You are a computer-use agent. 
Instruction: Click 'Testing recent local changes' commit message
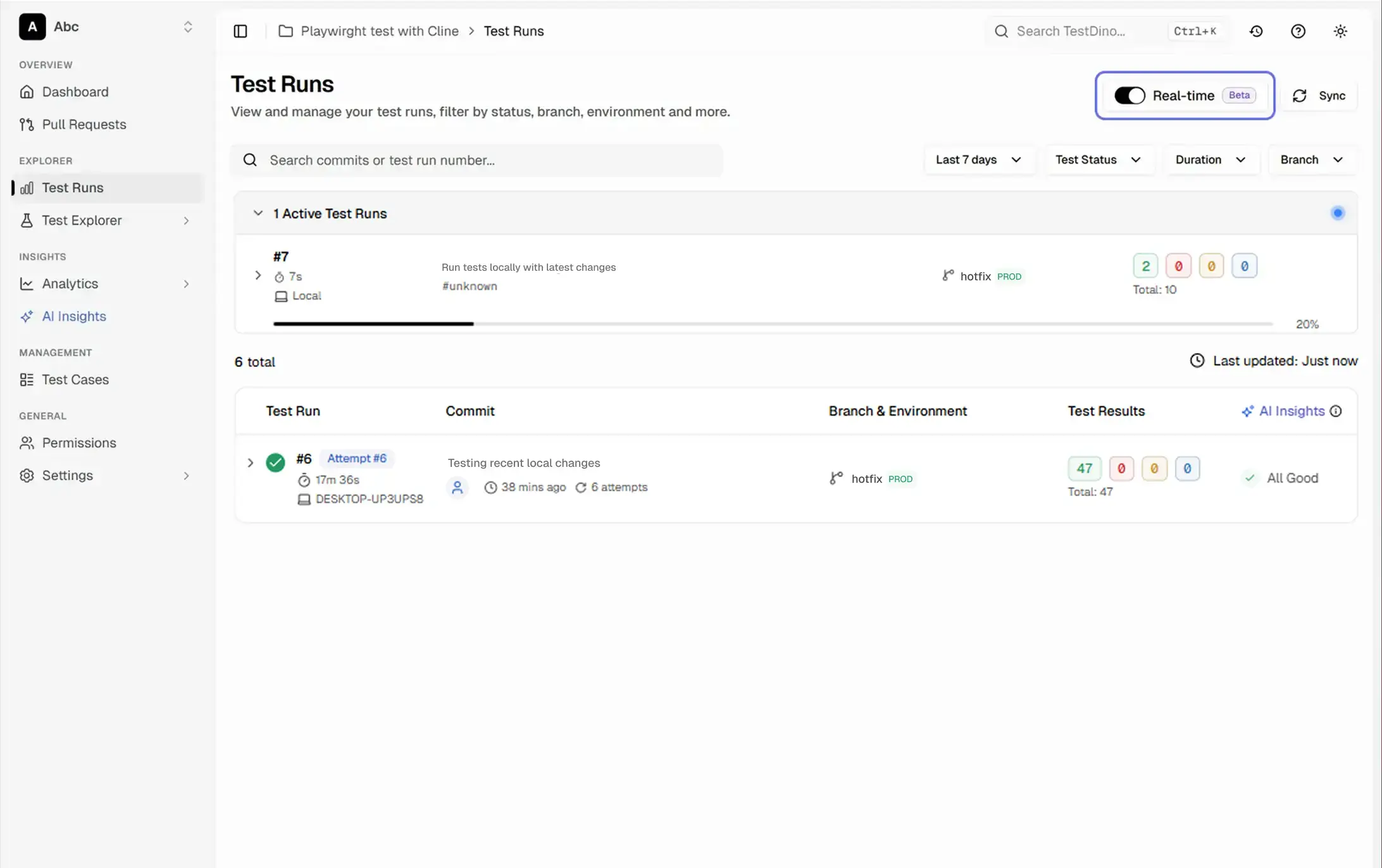coord(524,463)
